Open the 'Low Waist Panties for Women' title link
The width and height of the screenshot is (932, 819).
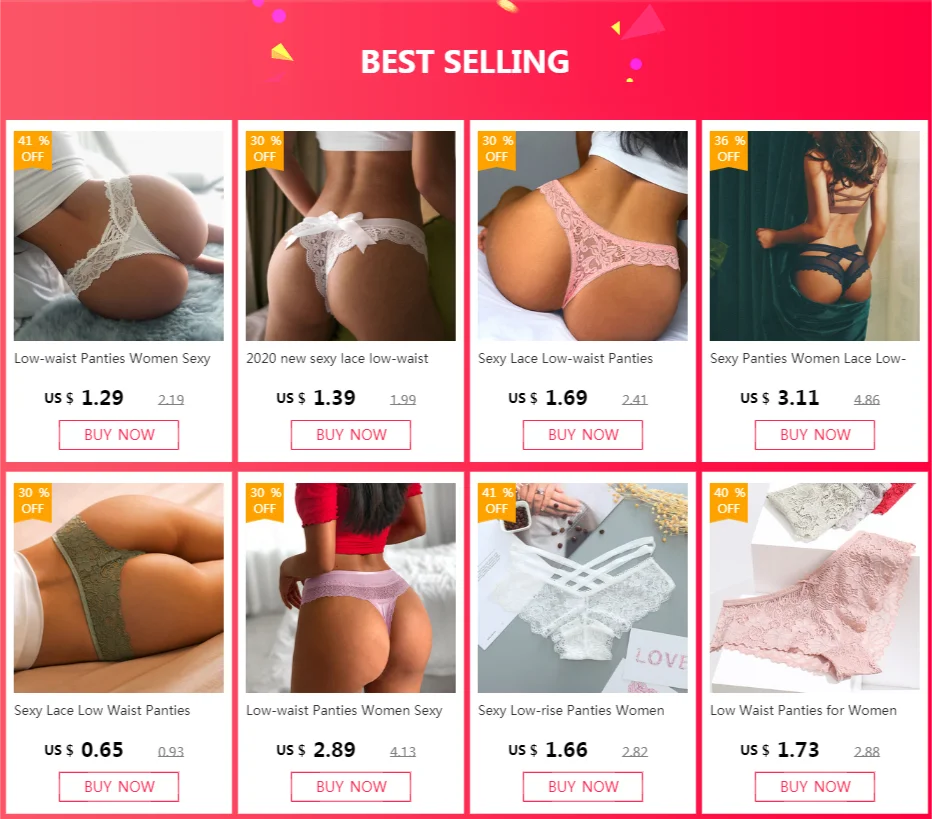click(803, 710)
